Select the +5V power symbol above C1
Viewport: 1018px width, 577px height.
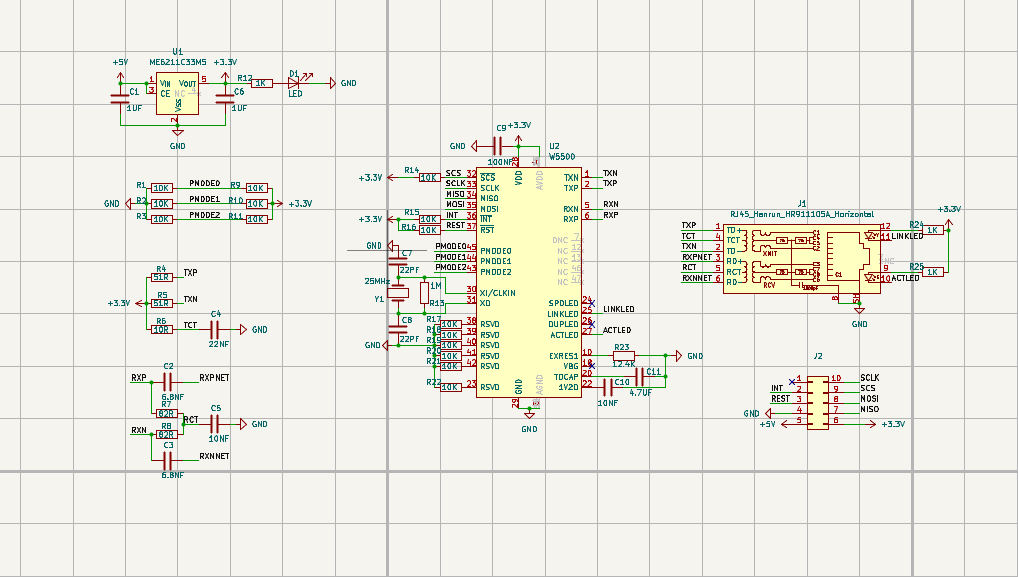tap(120, 63)
